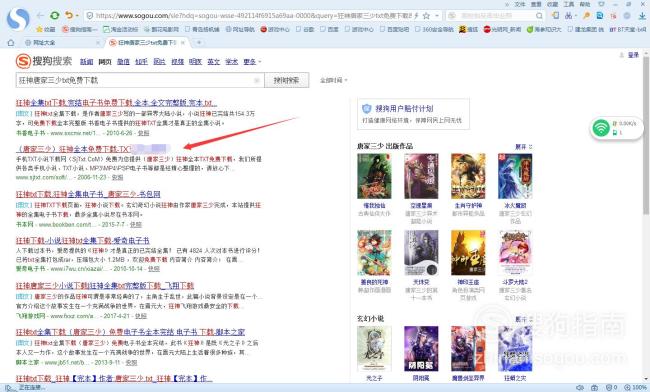Expand the 更多 categories dropdown

point(252,62)
